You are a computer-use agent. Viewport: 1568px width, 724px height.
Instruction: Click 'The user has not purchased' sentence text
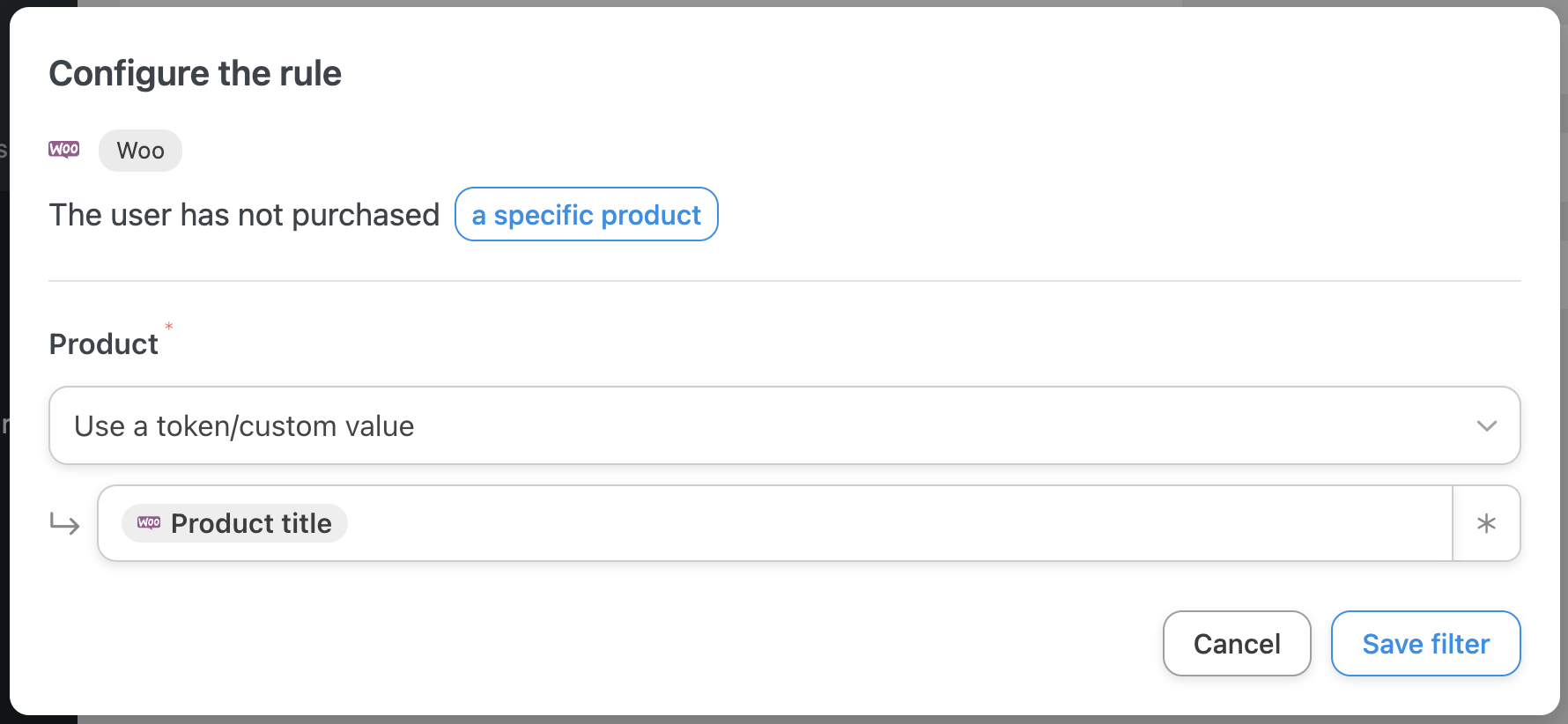point(244,215)
